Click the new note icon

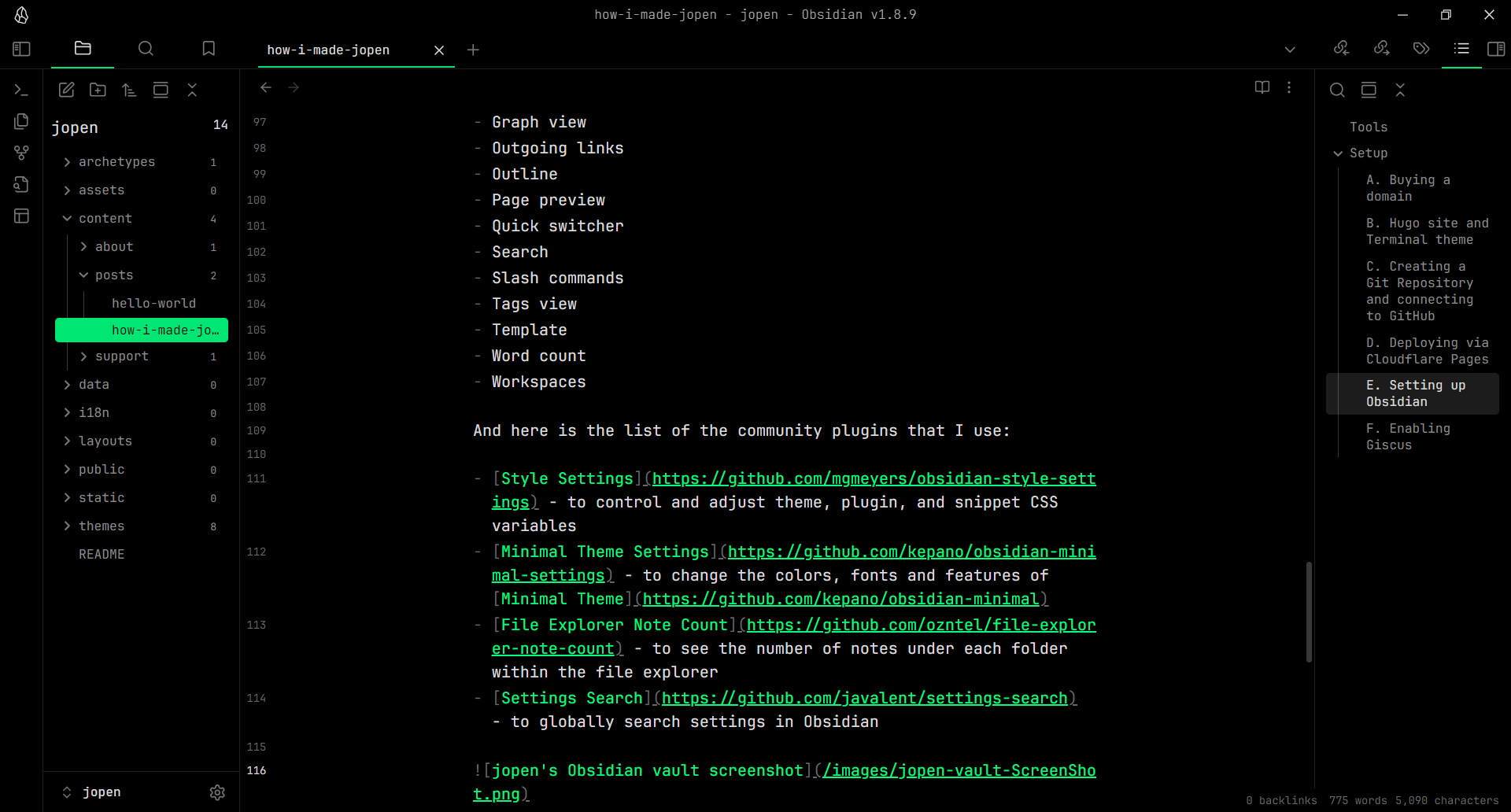coord(67,90)
